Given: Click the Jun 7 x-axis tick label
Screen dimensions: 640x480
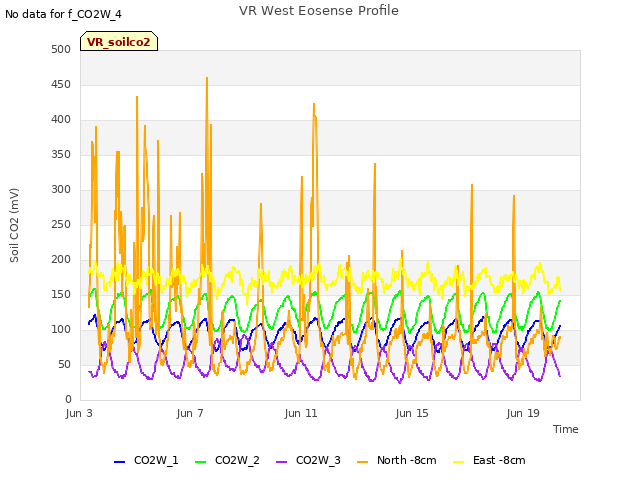Looking at the screenshot, I should (190, 413).
